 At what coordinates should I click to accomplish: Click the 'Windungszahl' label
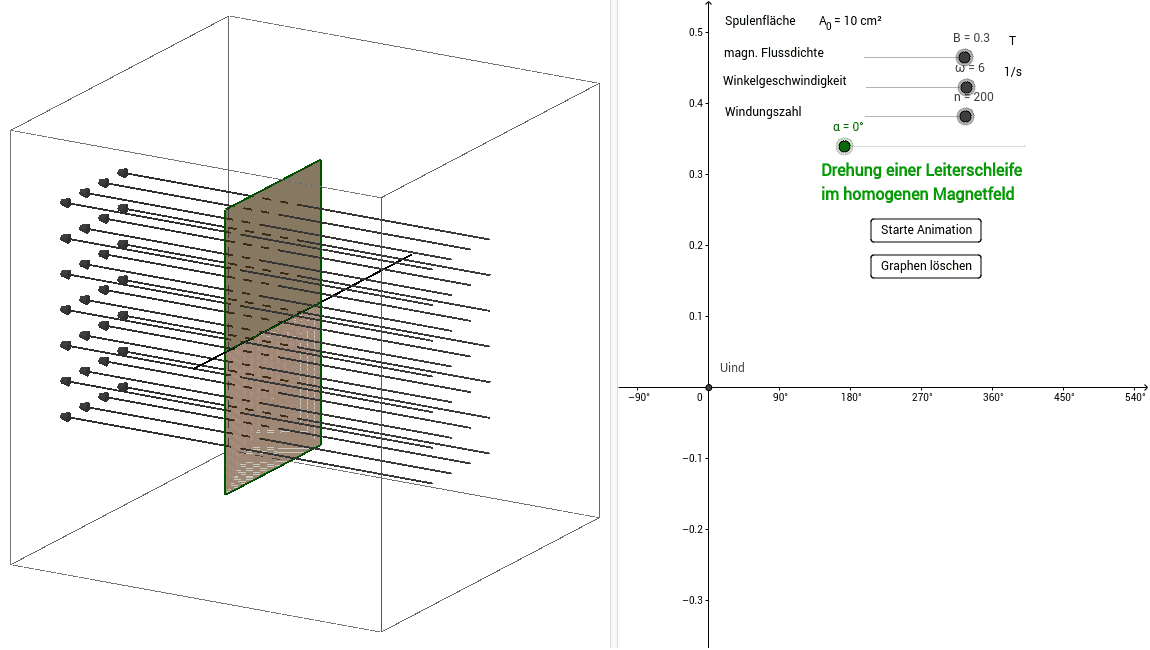pos(763,112)
